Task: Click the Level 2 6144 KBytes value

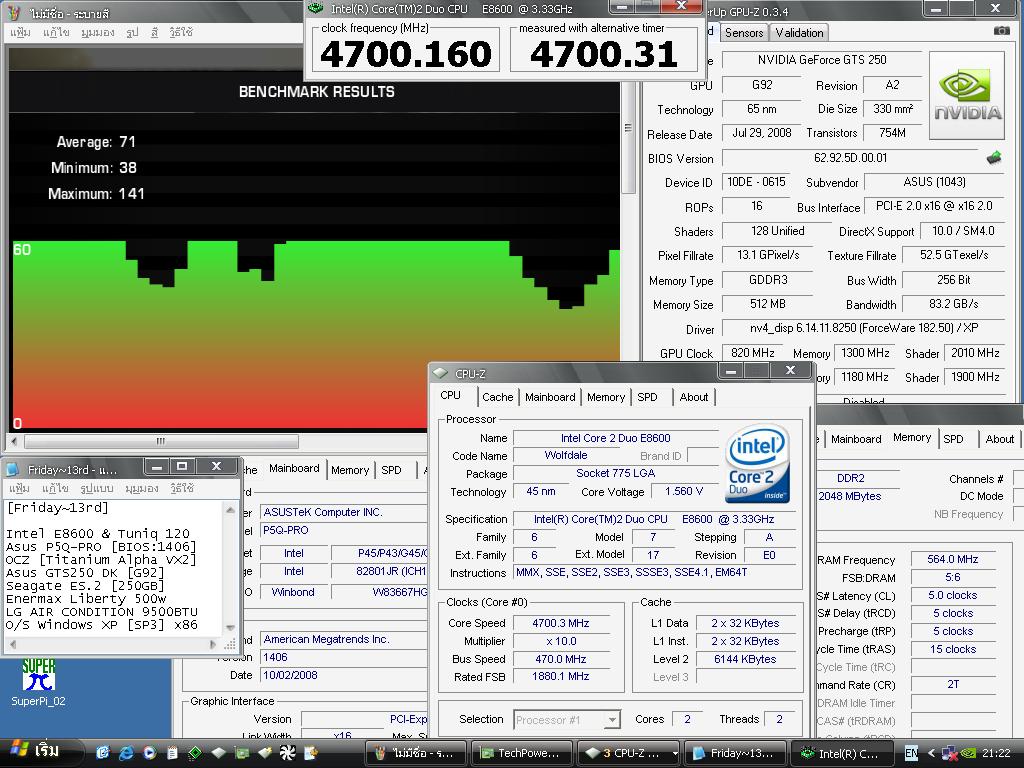Action: tap(745, 659)
